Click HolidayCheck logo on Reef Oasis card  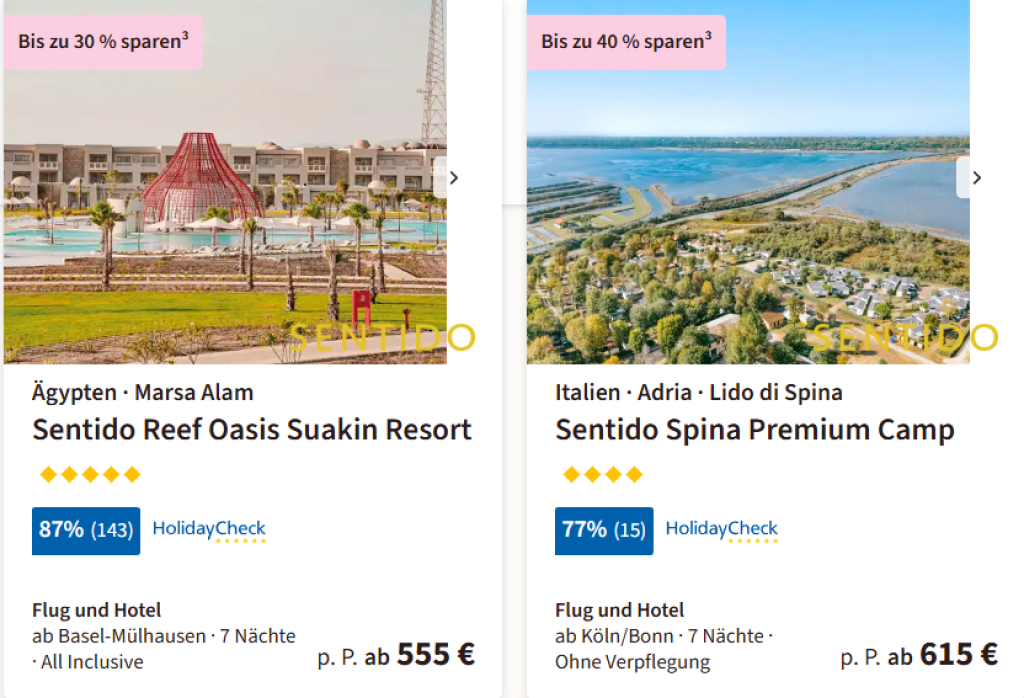[209, 530]
